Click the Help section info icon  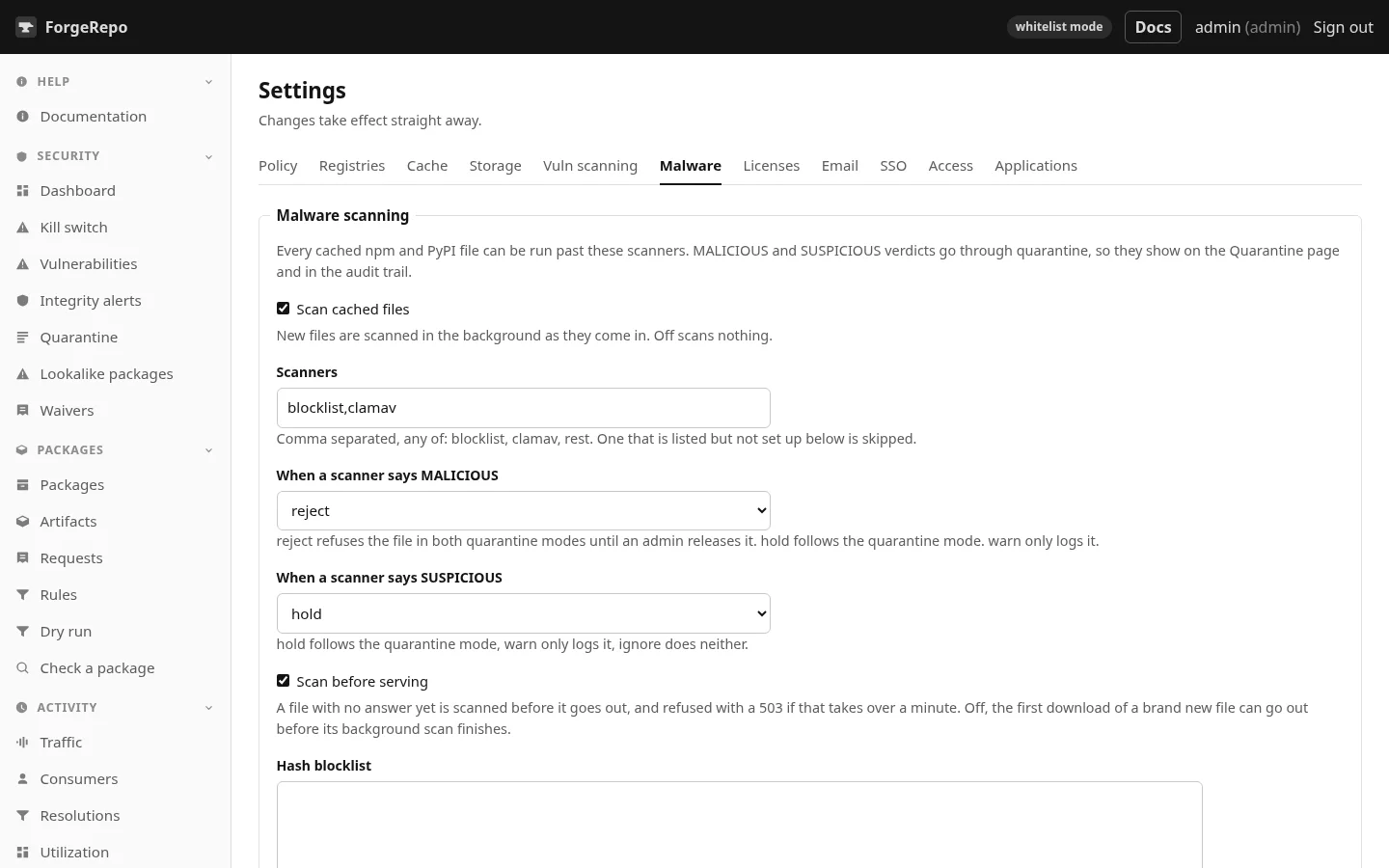tap(22, 82)
